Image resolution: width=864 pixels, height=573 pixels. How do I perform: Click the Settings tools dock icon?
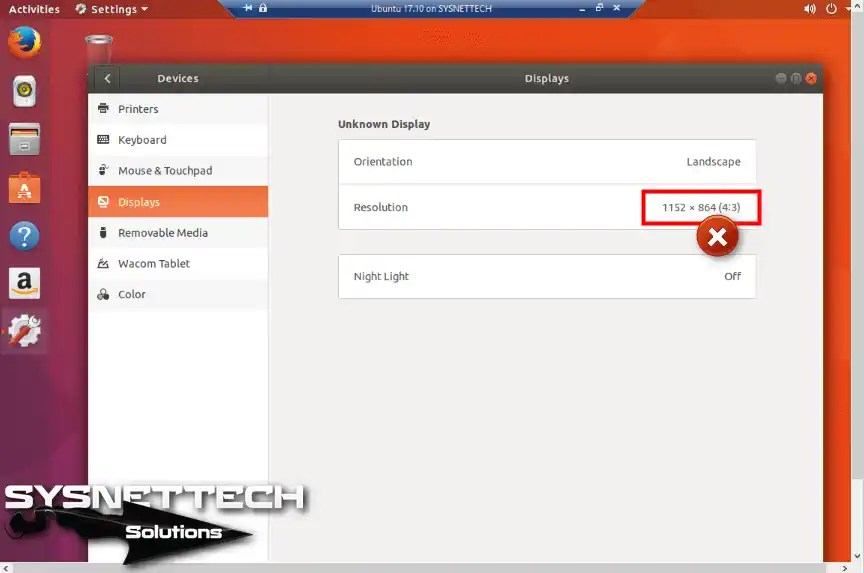coord(24,331)
